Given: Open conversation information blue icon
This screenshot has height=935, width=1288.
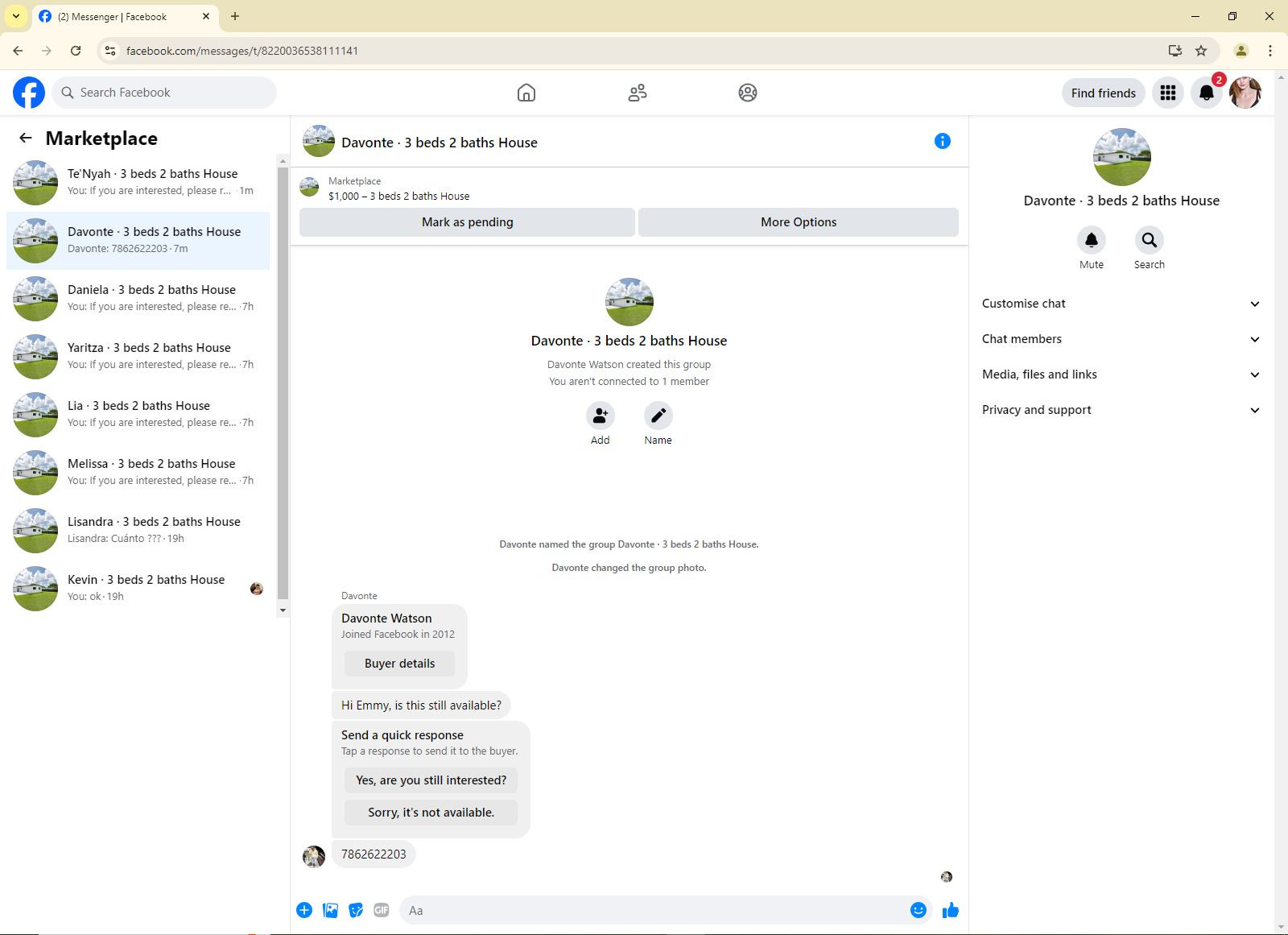Looking at the screenshot, I should pos(943,141).
